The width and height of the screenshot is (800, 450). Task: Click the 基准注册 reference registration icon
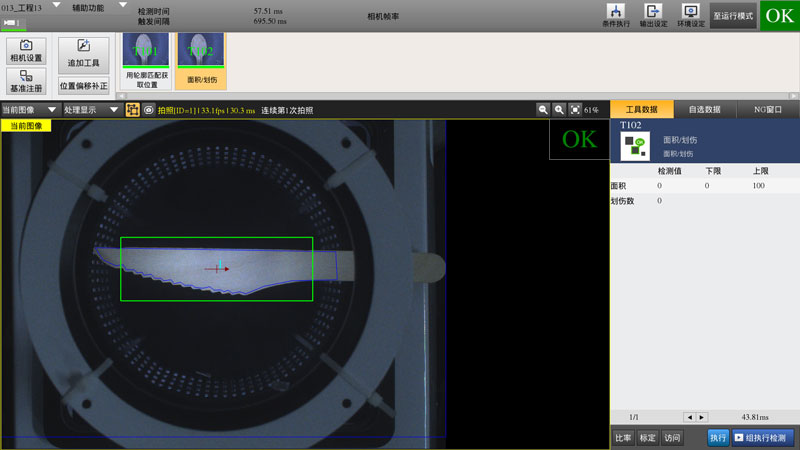pos(26,81)
